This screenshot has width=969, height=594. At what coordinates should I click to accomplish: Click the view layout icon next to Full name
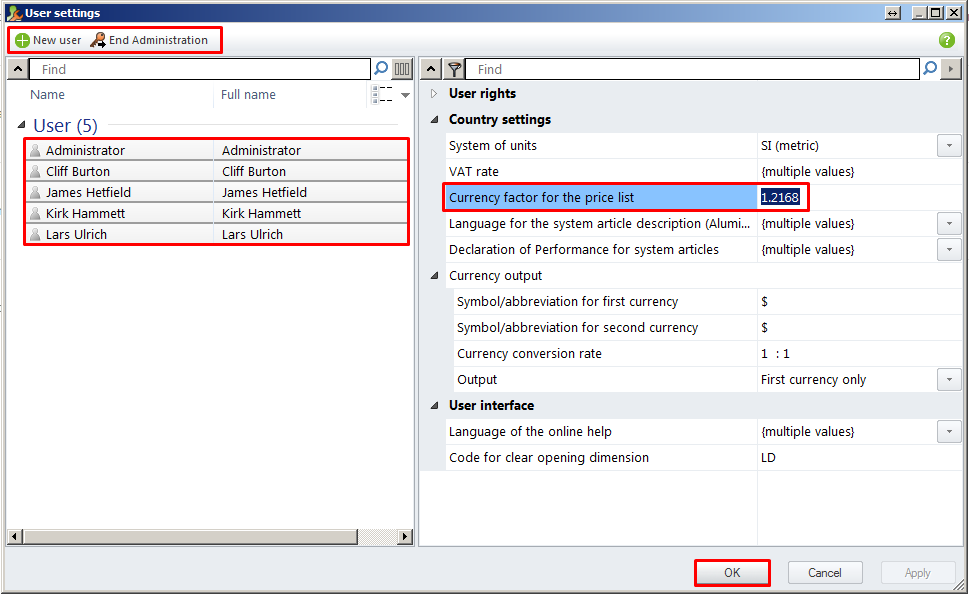(x=382, y=95)
